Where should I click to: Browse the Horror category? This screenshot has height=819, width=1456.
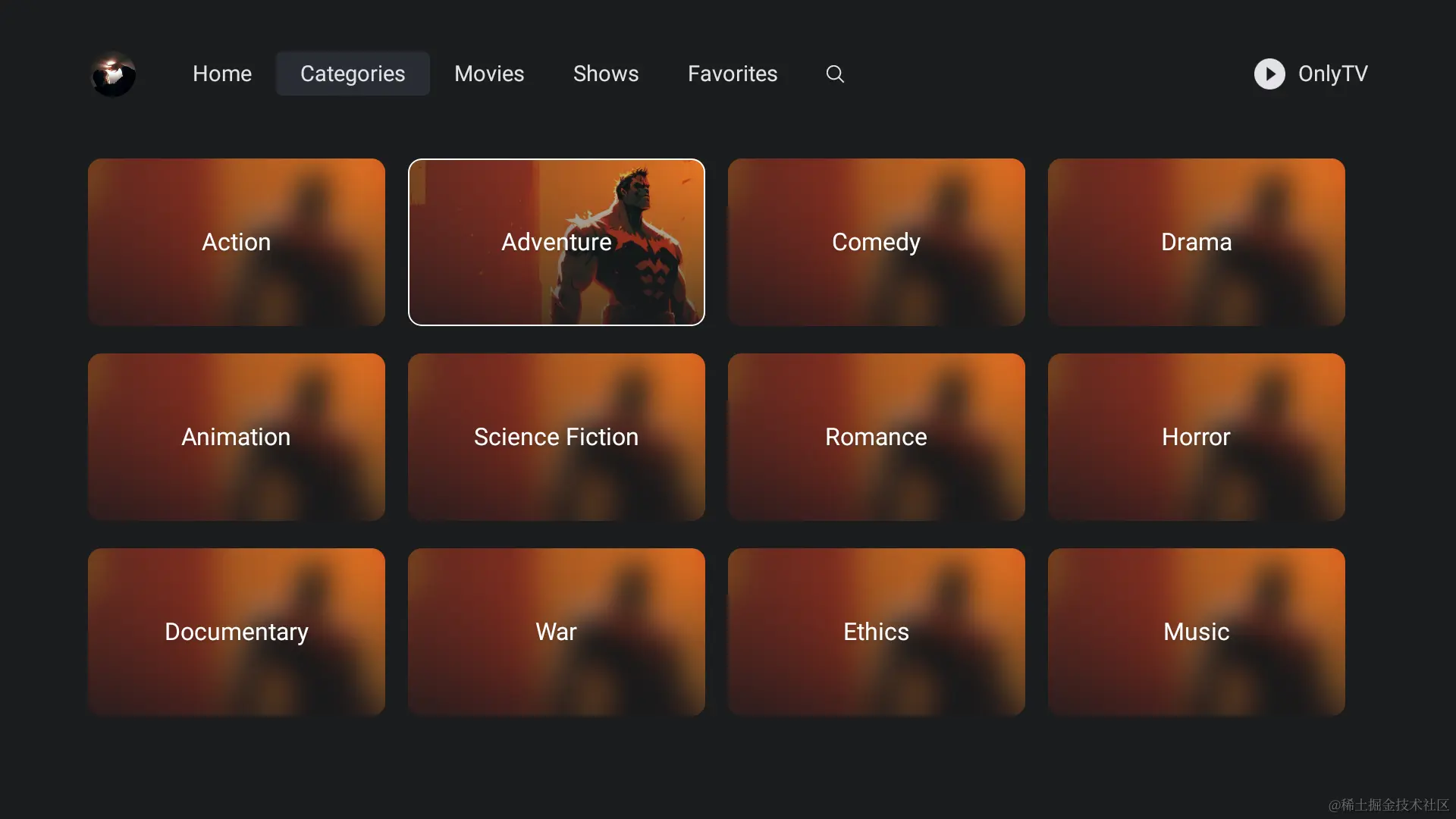pos(1195,437)
